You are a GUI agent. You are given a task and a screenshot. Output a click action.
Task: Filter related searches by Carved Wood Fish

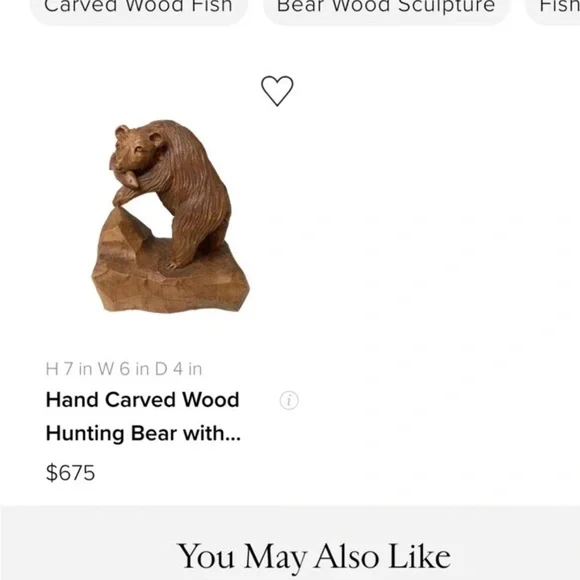point(138,8)
